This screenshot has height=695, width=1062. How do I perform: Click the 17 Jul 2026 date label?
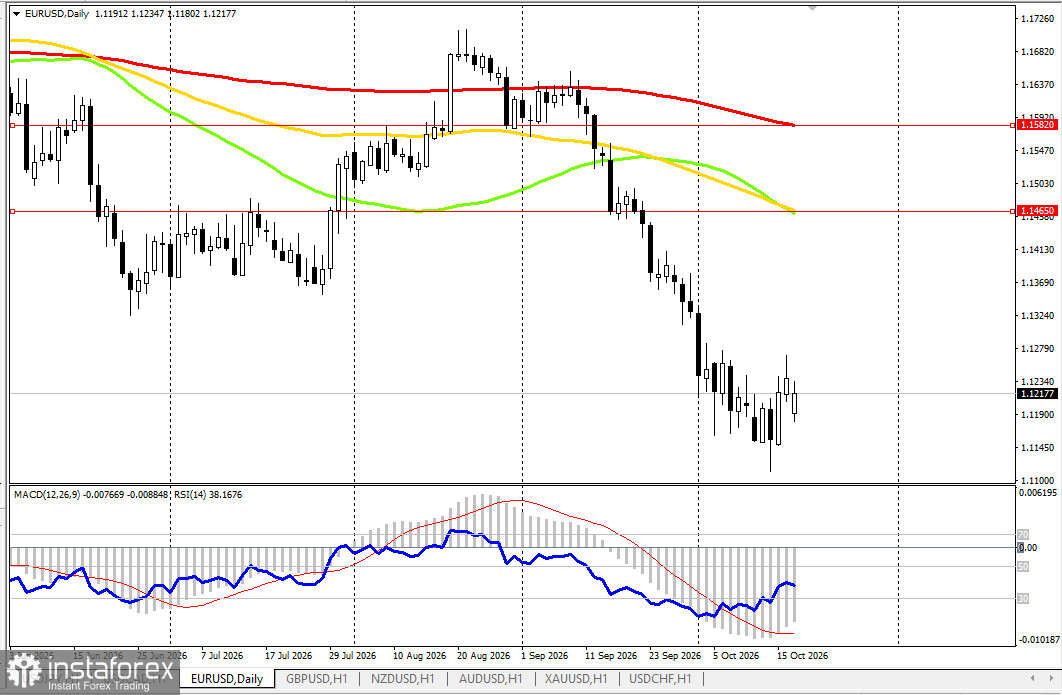[x=289, y=656]
